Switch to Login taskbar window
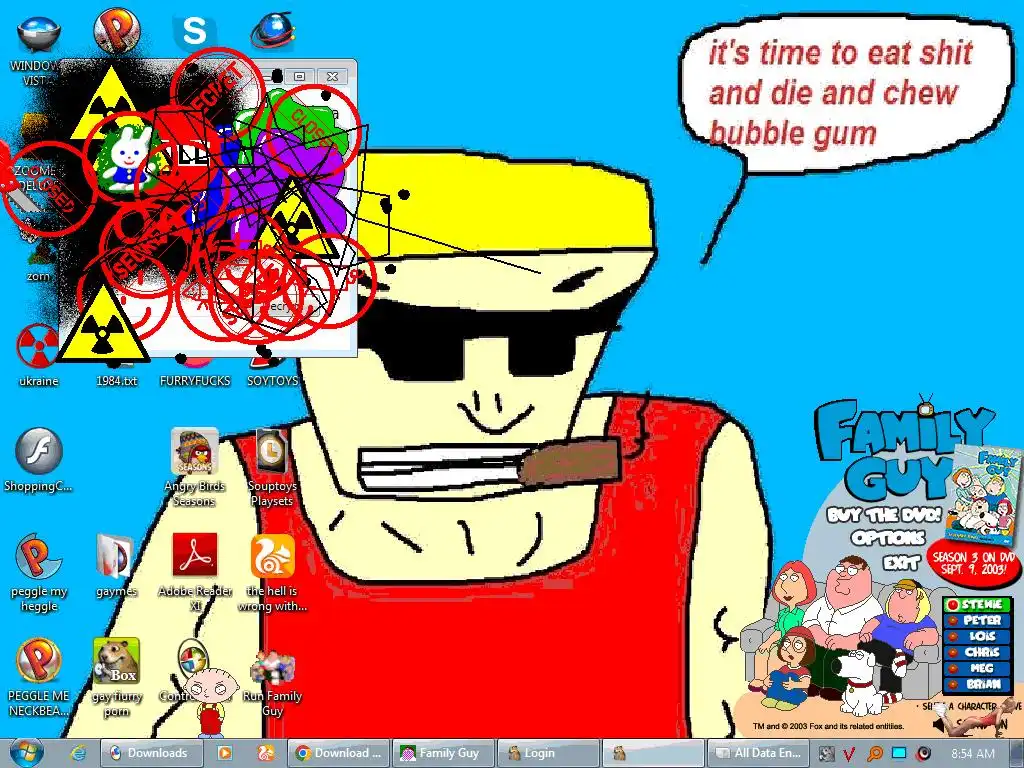This screenshot has height=768, width=1024. tap(549, 753)
